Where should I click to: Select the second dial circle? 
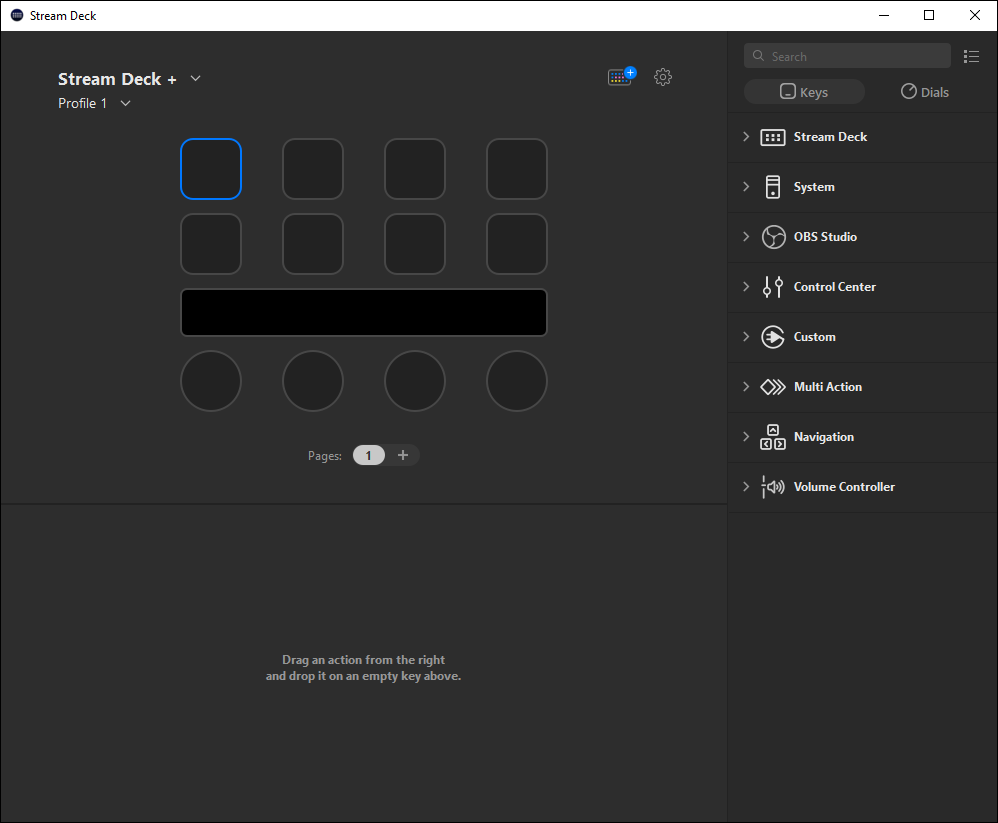[x=313, y=381]
